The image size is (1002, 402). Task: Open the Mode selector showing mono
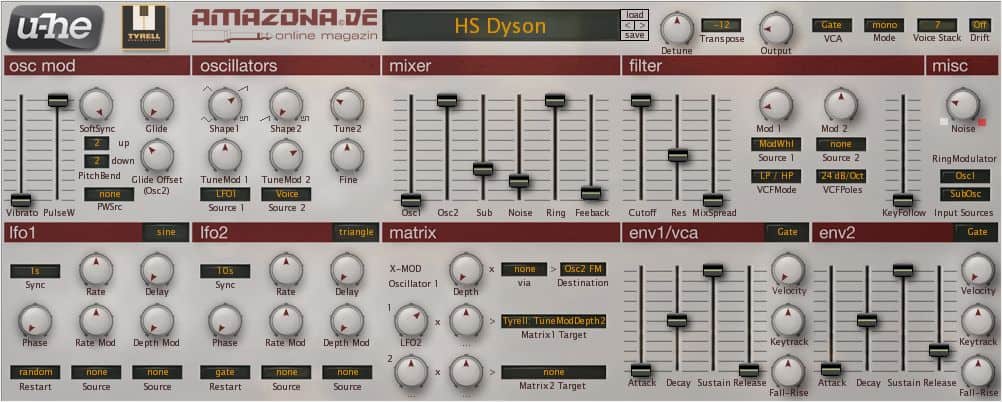[884, 25]
